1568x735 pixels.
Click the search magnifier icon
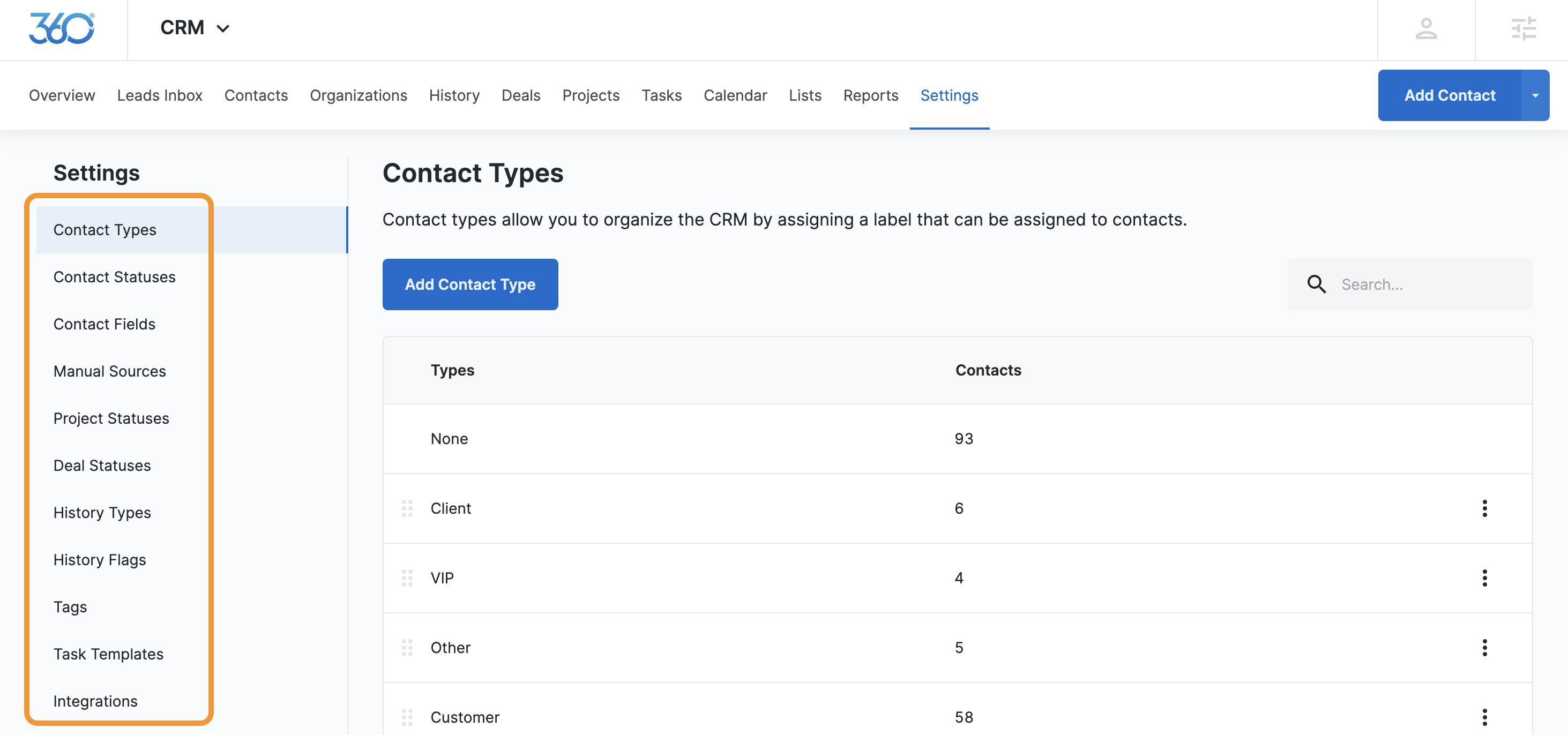pos(1316,284)
